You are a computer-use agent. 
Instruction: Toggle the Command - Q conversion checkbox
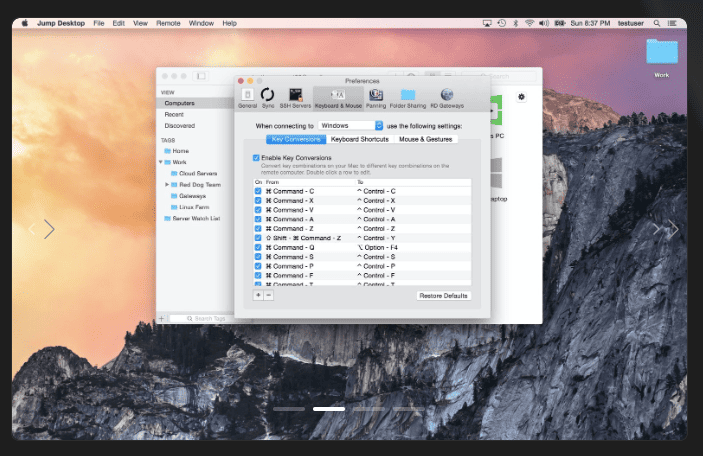pyautogui.click(x=258, y=248)
